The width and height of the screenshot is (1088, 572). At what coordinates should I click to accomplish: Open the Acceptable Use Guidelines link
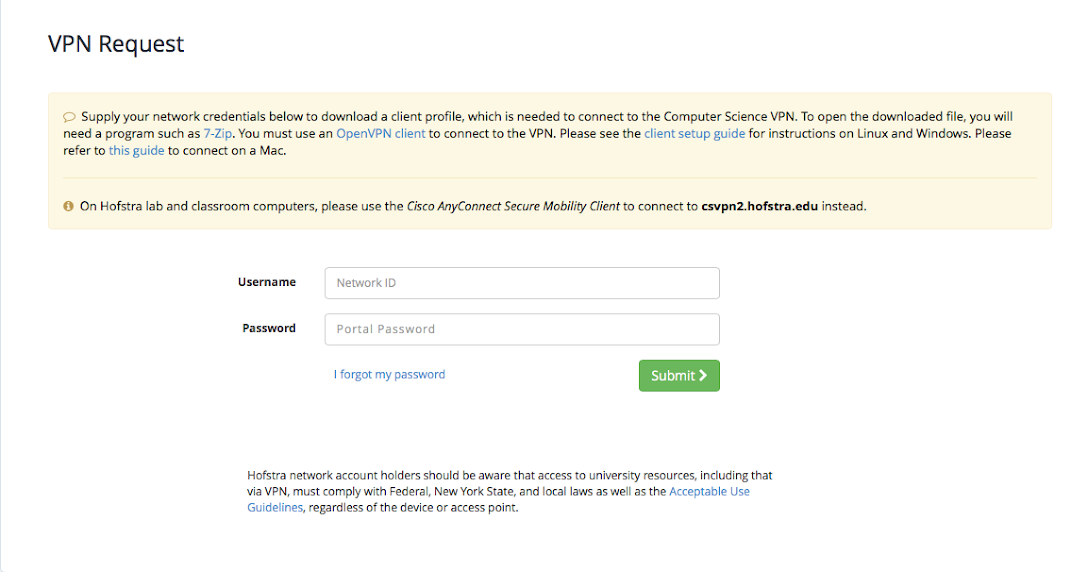point(709,492)
